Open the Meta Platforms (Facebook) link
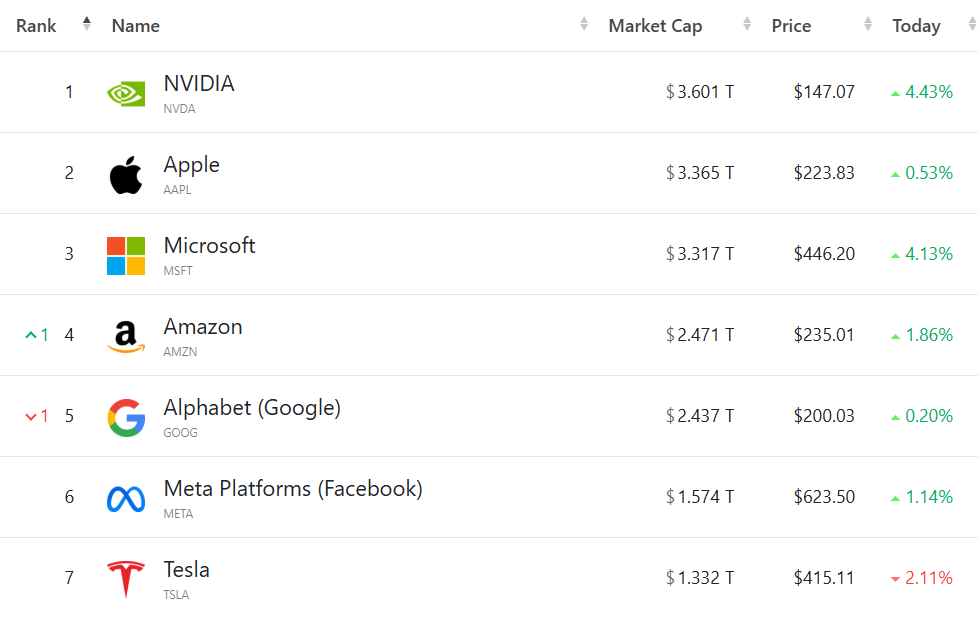 293,489
